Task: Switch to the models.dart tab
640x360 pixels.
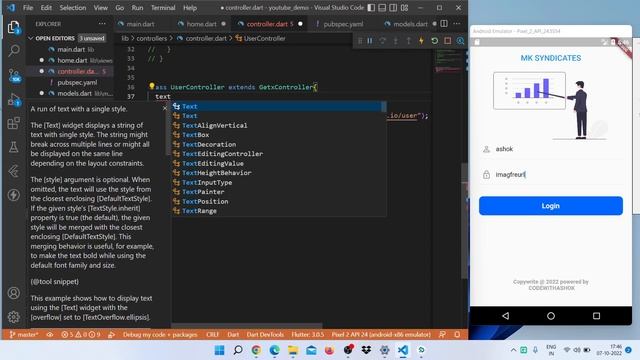Action: point(410,24)
